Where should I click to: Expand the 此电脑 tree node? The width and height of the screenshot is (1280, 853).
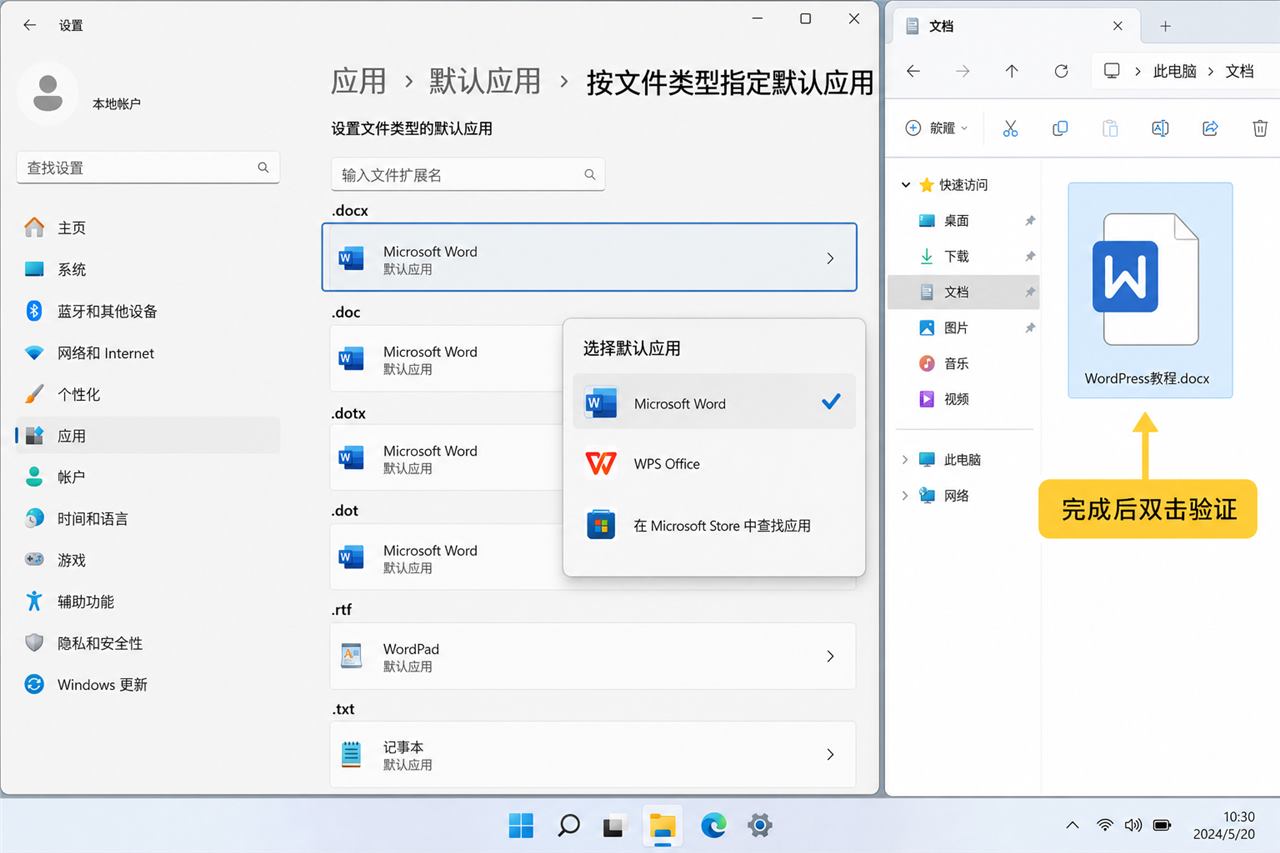(x=906, y=460)
